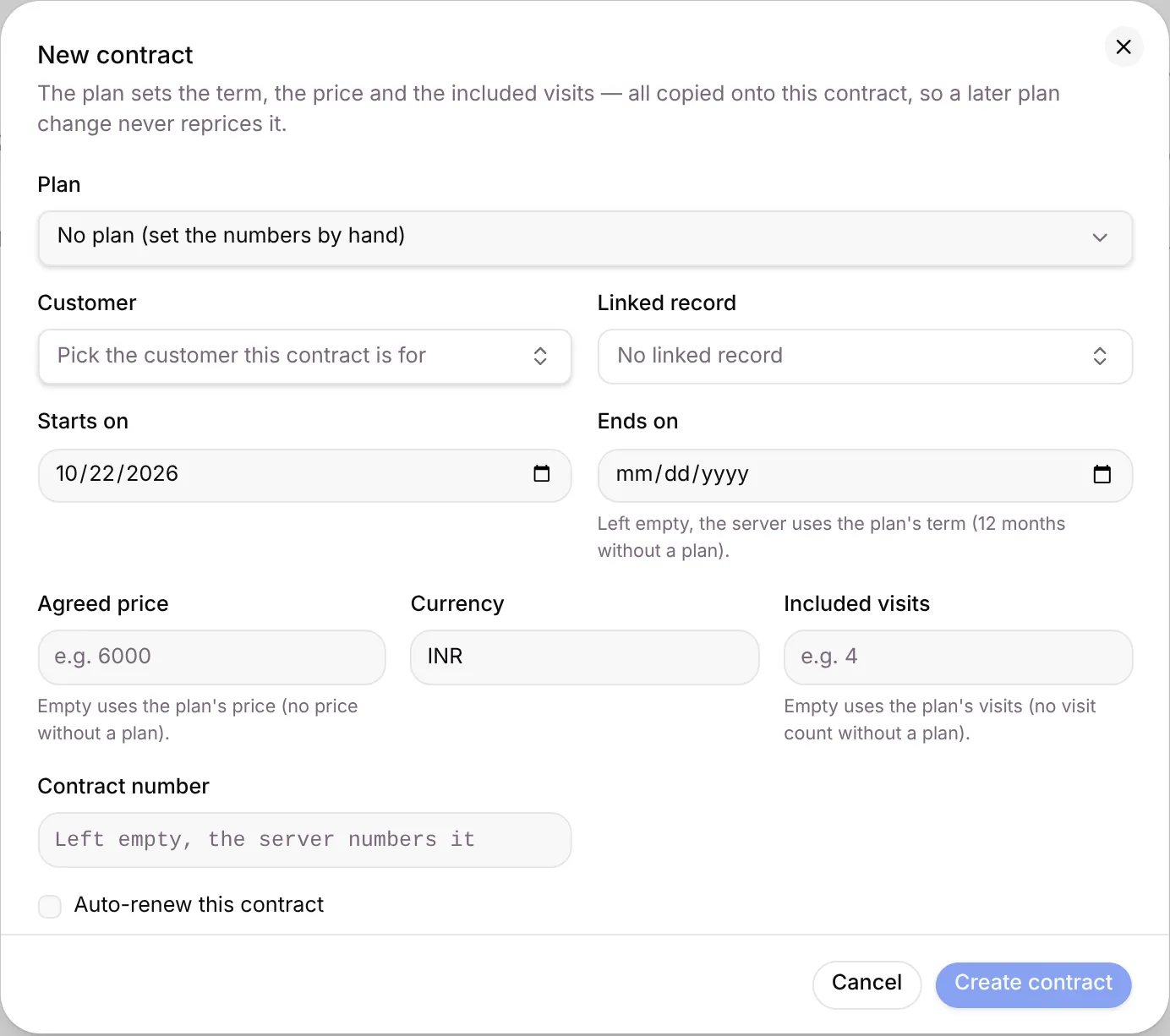
Task: Focus the Currency field showing INR
Action: coord(585,657)
